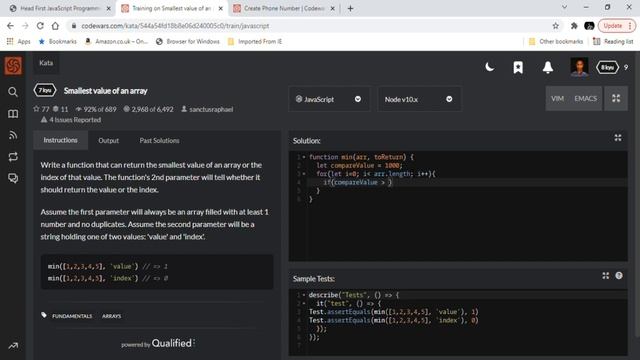Switch to the Output tab
This screenshot has height=360, width=640.
pos(109,140)
